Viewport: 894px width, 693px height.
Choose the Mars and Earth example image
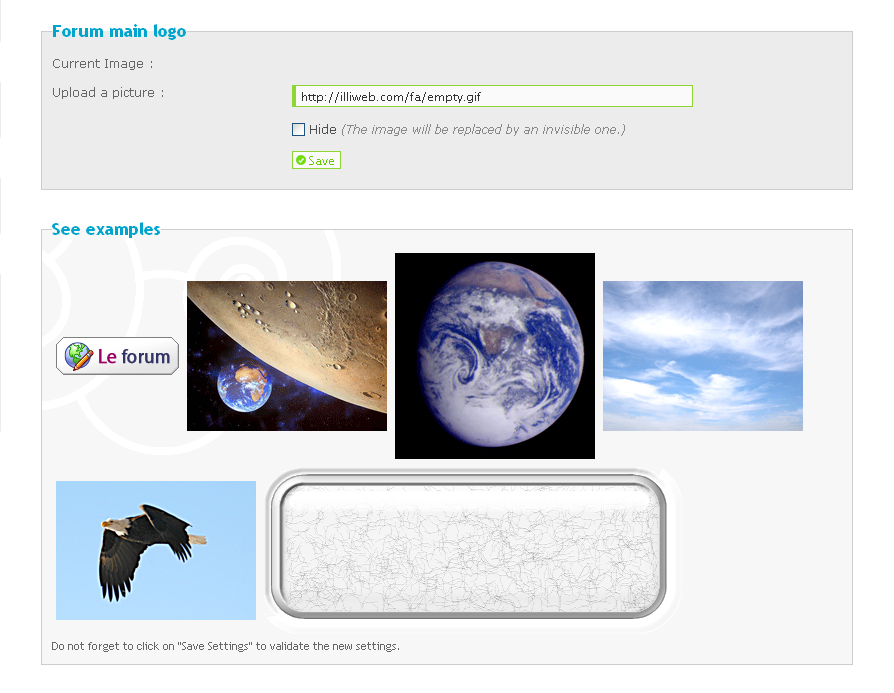coord(287,356)
